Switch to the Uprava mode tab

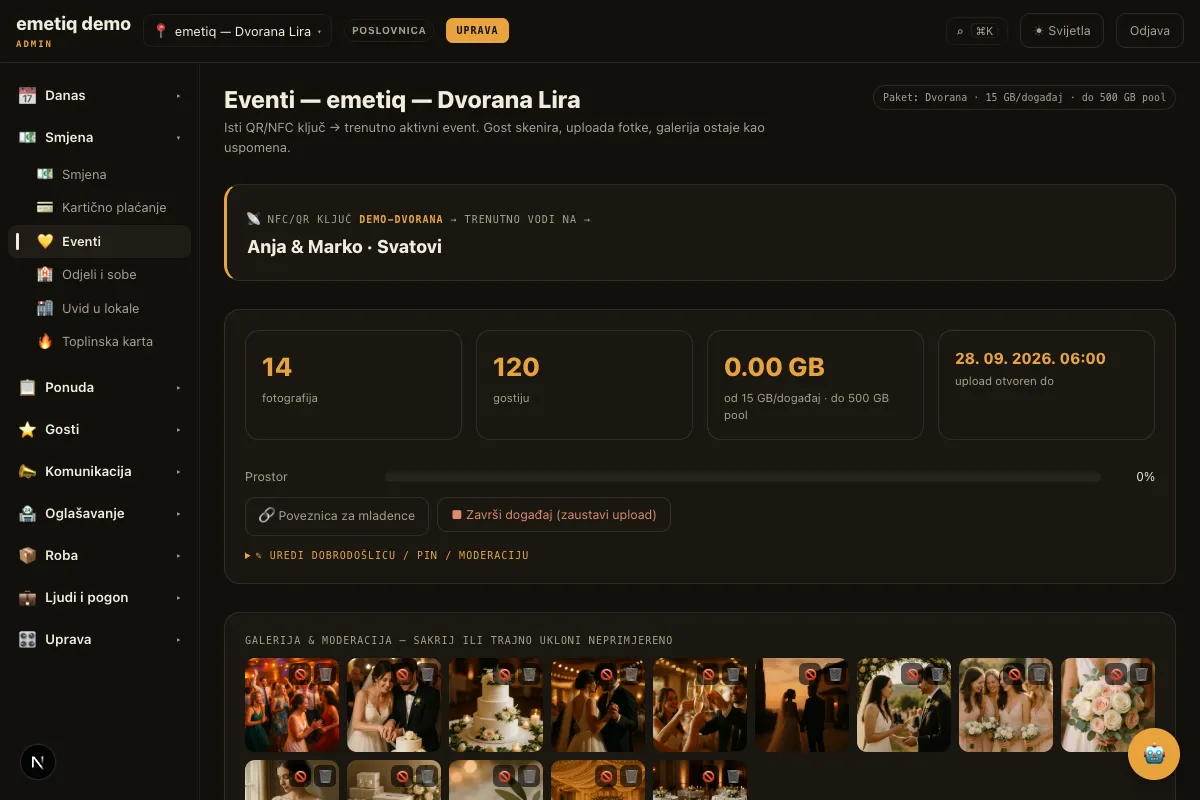tap(477, 31)
